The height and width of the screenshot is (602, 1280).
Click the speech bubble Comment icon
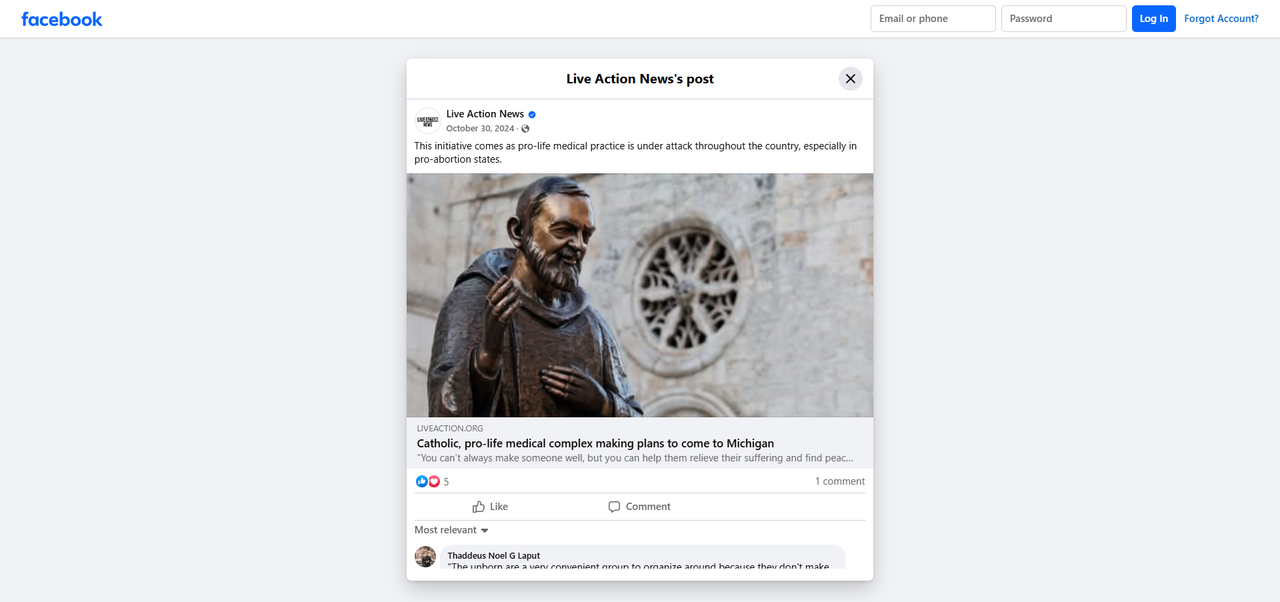(x=614, y=507)
